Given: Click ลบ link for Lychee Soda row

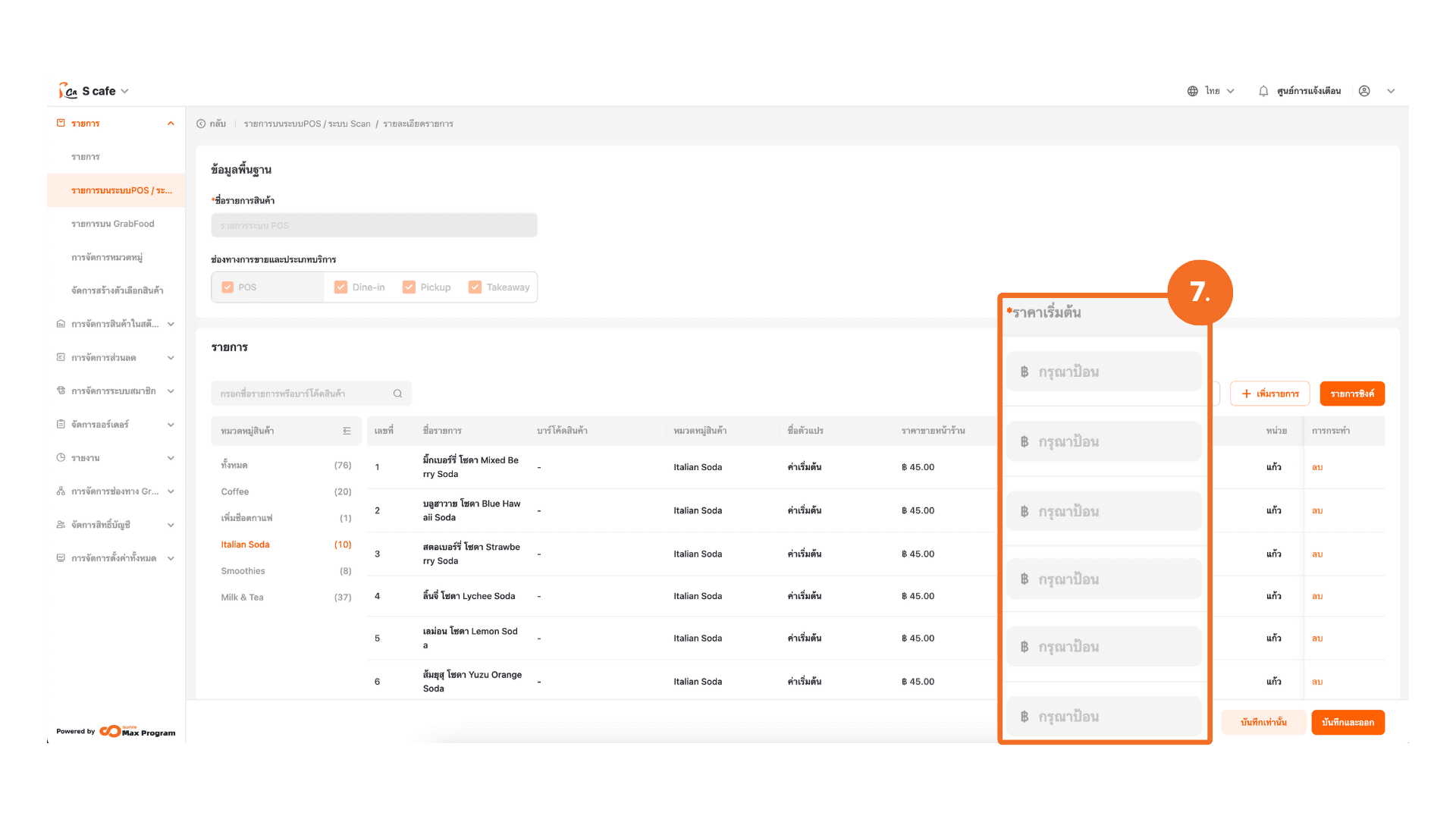Looking at the screenshot, I should point(1317,596).
